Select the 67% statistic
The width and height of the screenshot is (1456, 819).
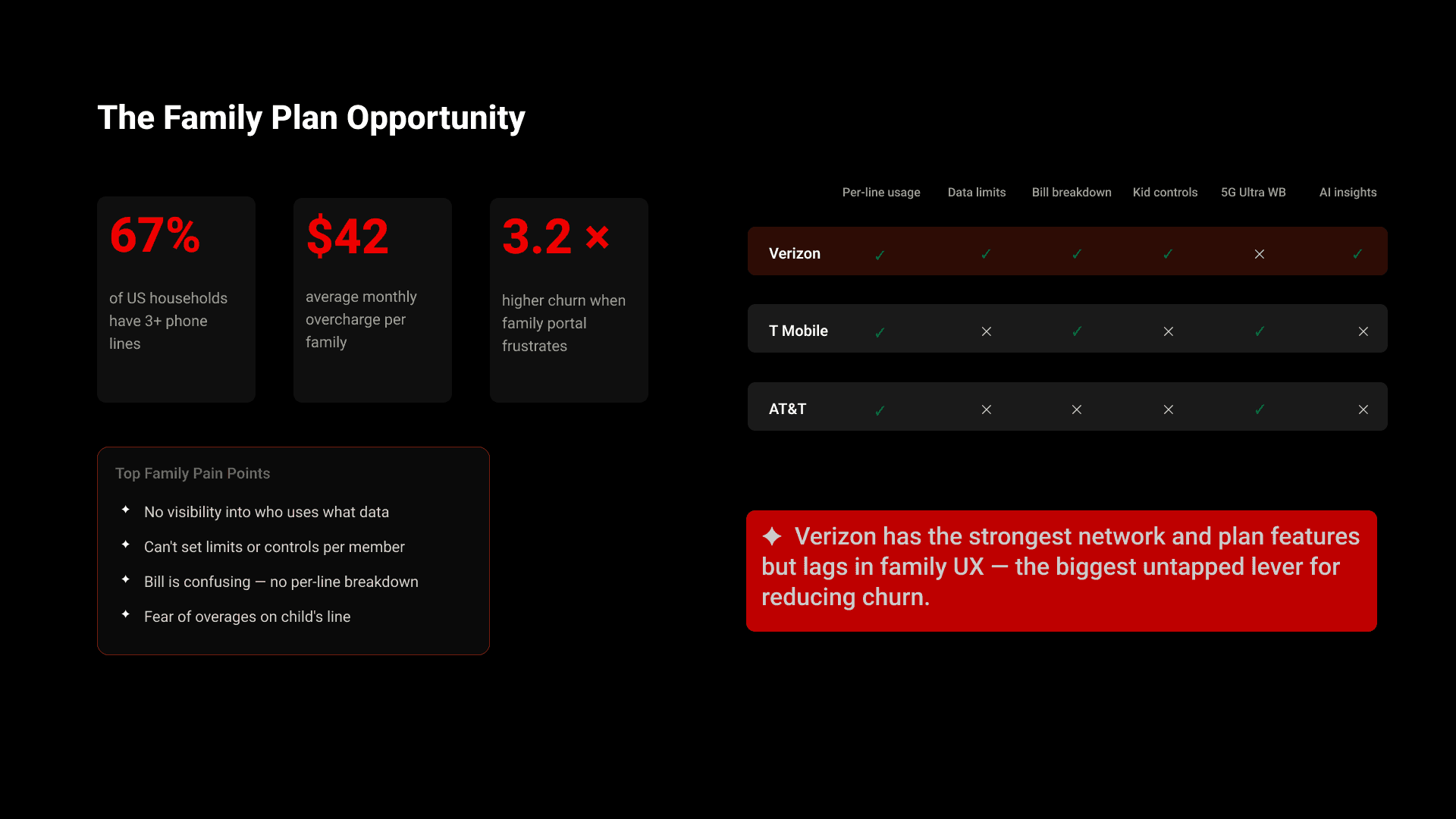pos(155,235)
